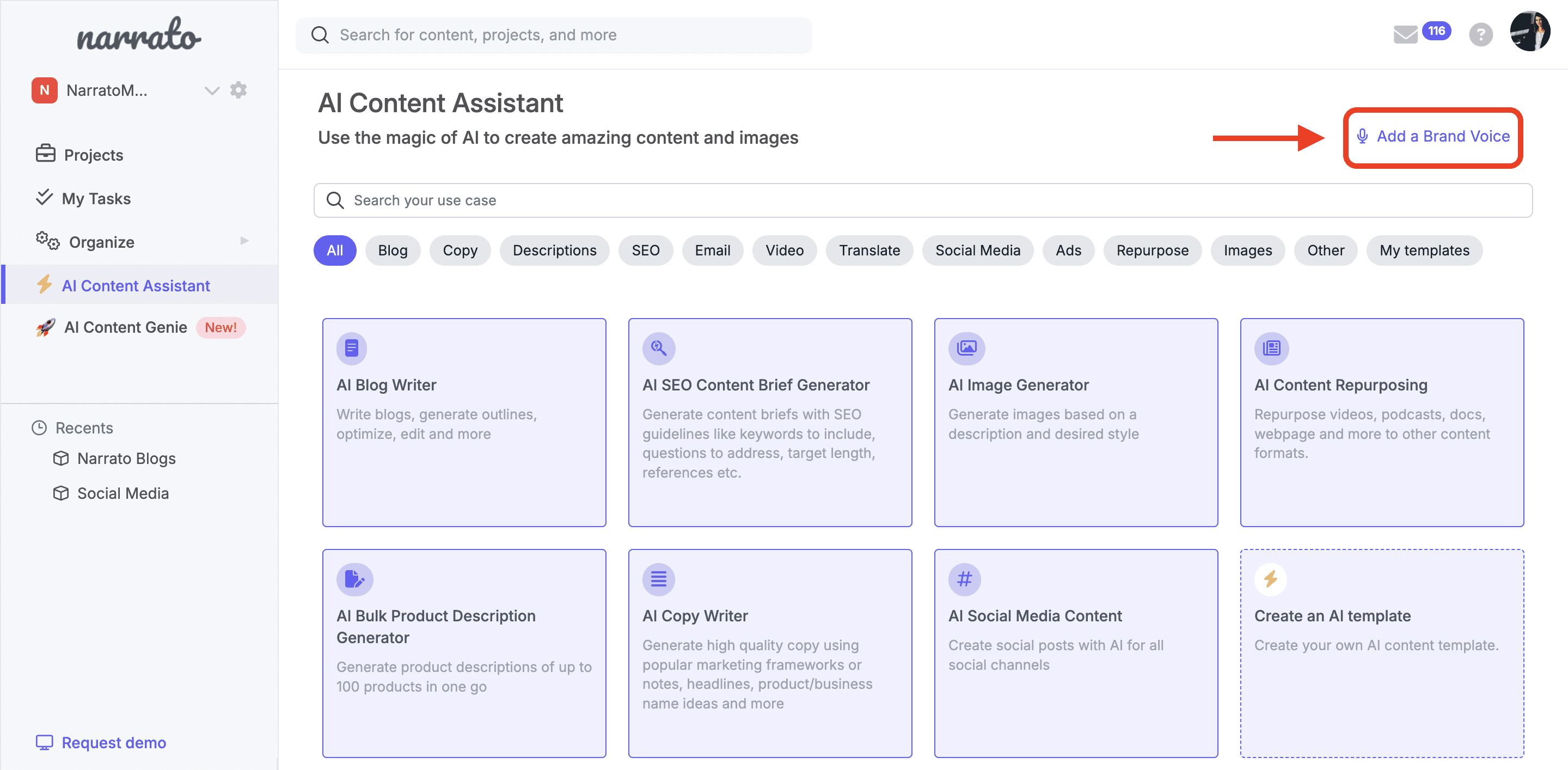Select the Copy filter tab
This screenshot has height=770, width=1568.
(460, 250)
